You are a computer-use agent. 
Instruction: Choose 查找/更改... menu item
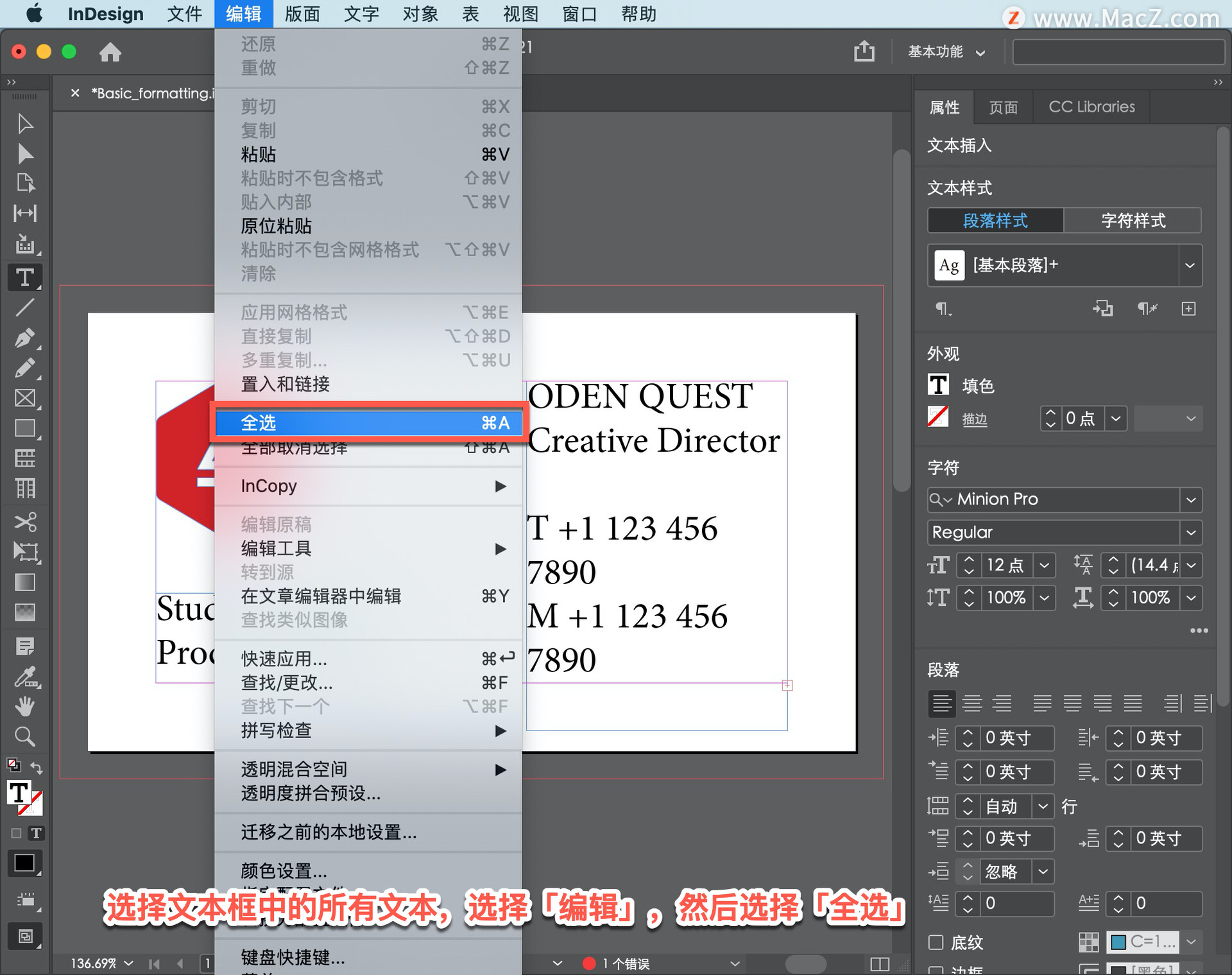click(x=368, y=682)
